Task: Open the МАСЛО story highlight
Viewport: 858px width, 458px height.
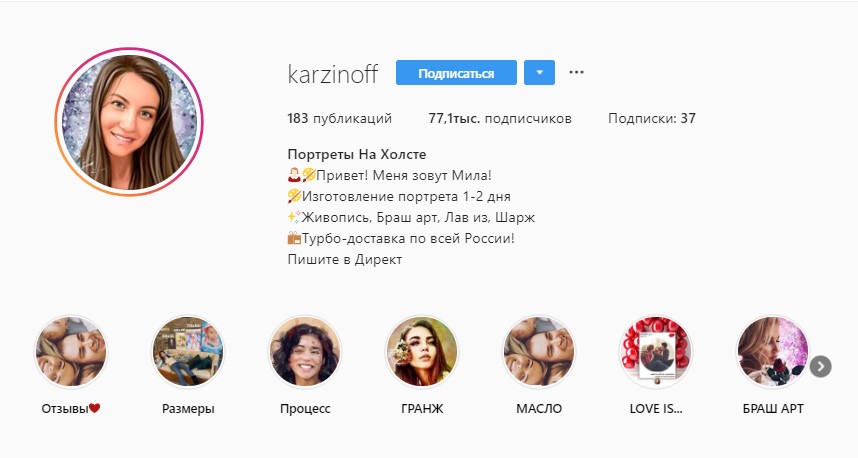Action: click(x=539, y=351)
